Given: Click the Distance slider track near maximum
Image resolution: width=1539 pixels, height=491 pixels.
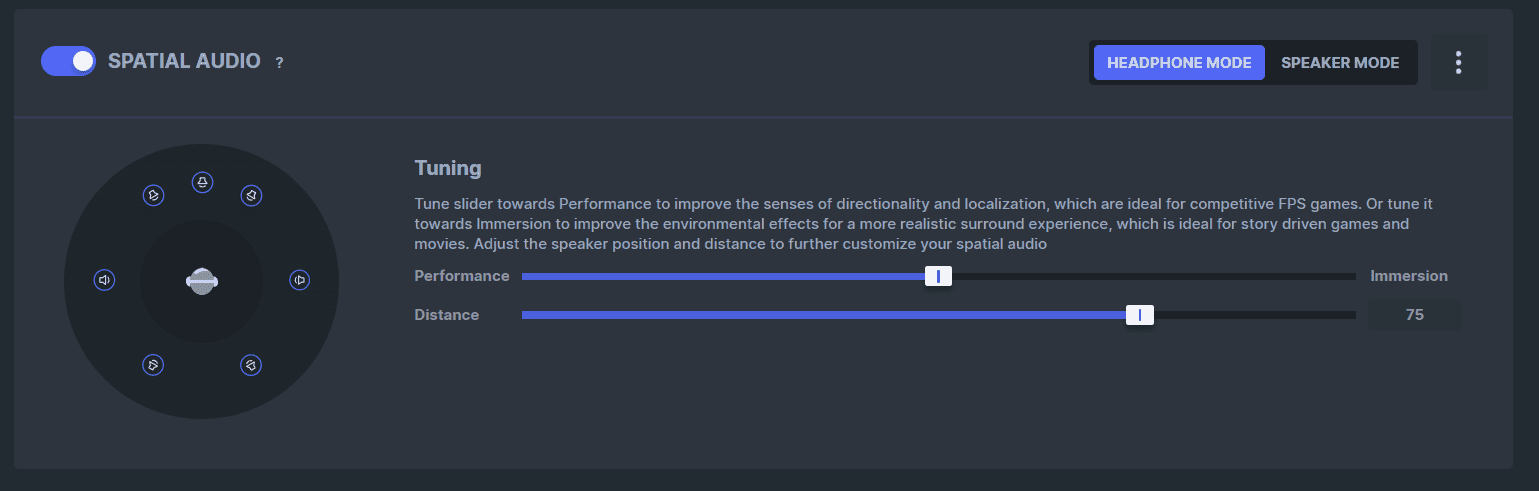Looking at the screenshot, I should [x=1330, y=315].
